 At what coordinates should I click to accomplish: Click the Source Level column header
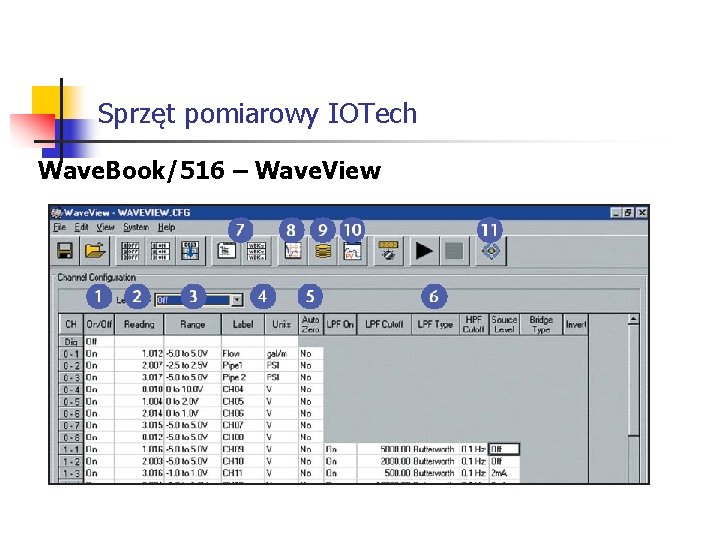coord(504,325)
